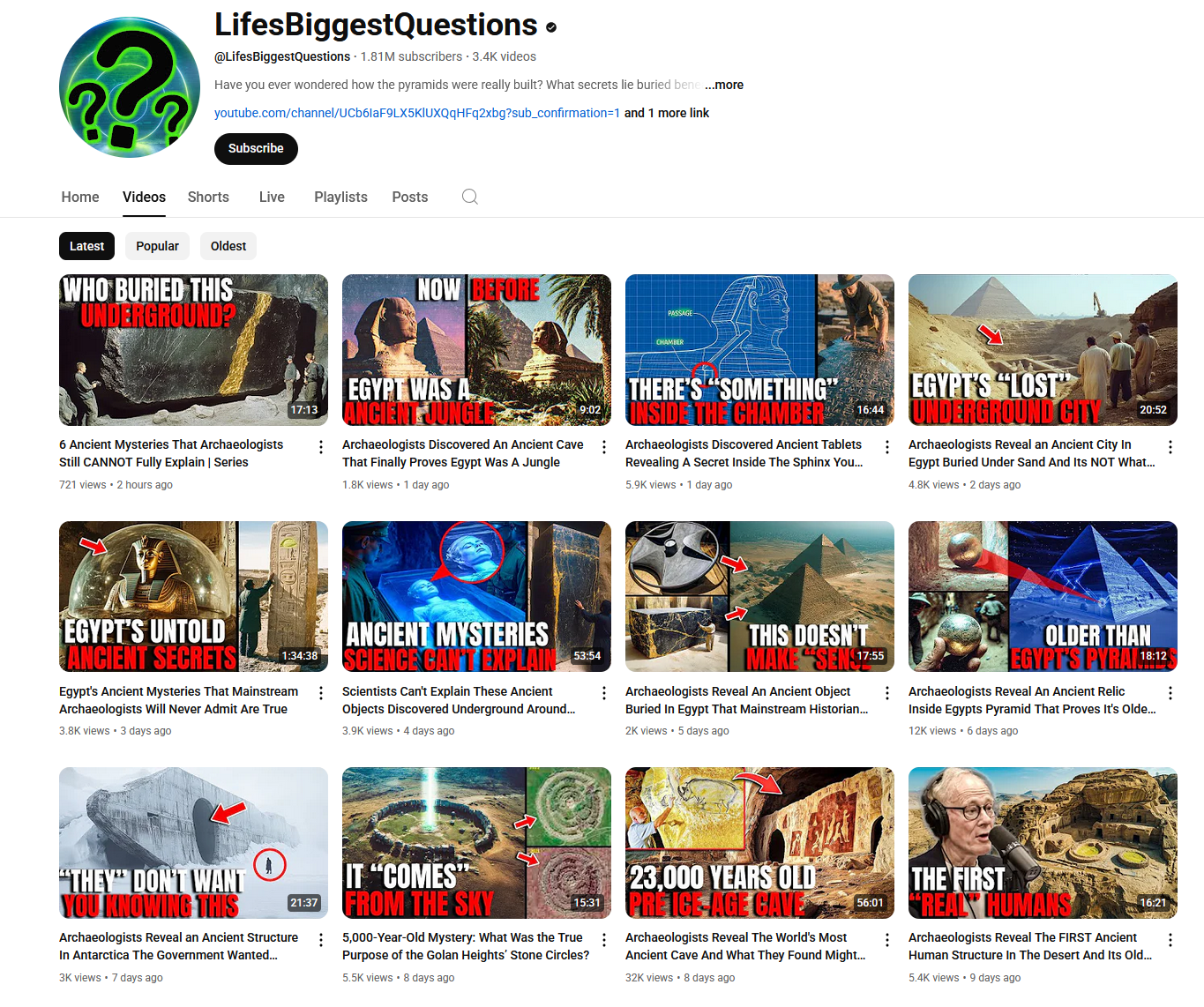This screenshot has height=1007, width=1204.
Task: Open 'FIRST Ancient Human Structure In The Desert' title
Action: click(x=1030, y=946)
